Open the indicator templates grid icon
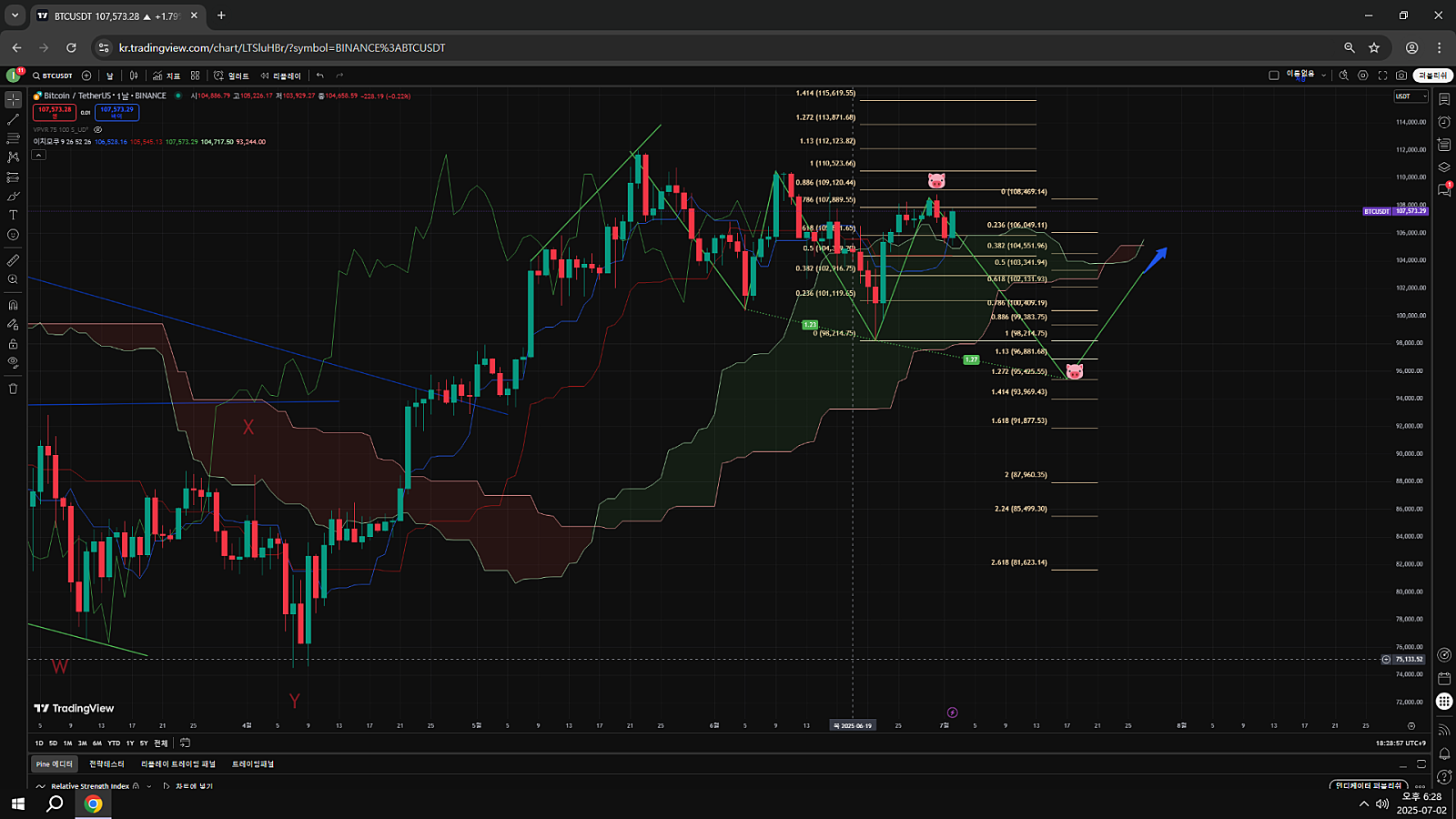 195,76
